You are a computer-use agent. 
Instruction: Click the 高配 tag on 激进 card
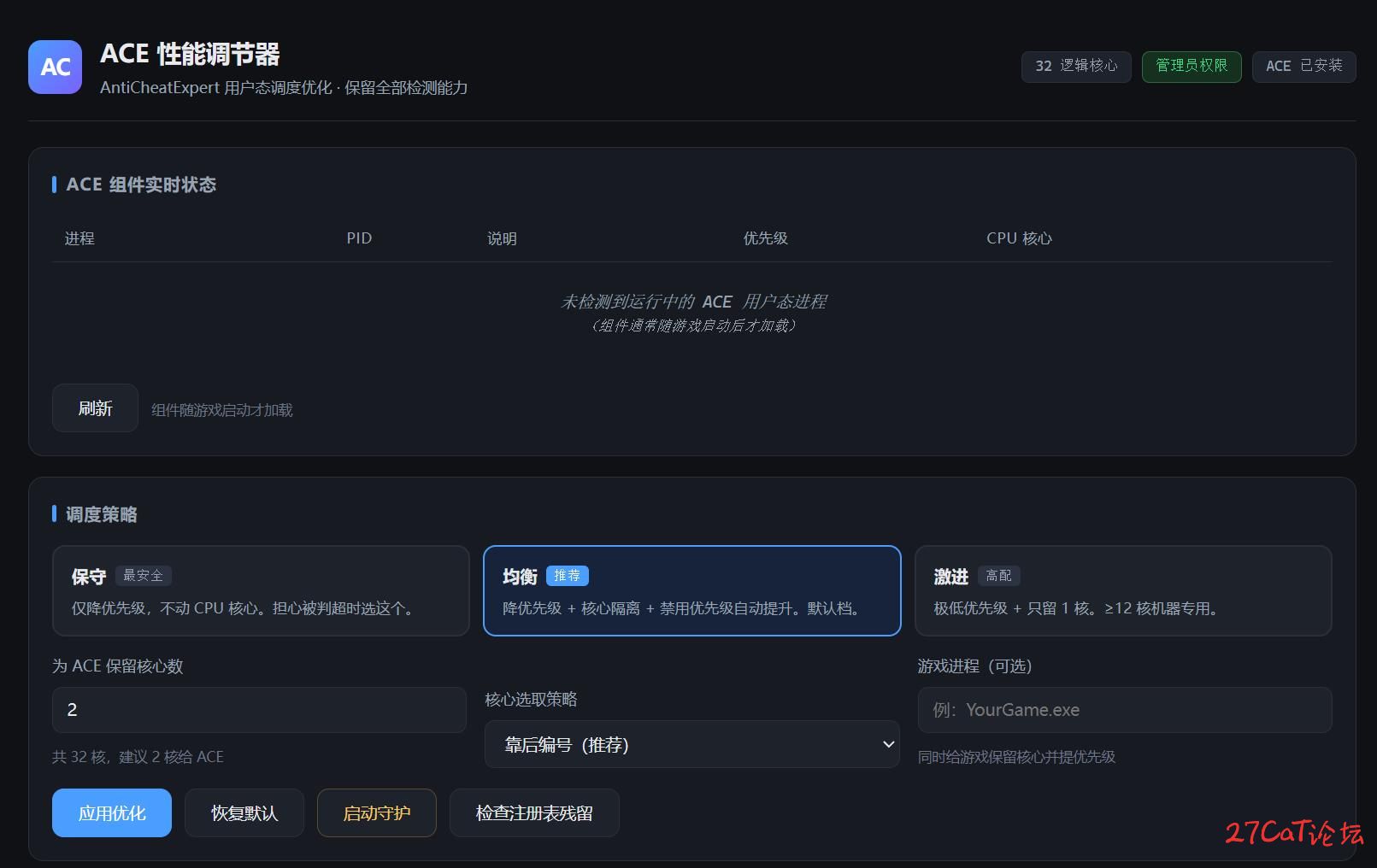[998, 576]
